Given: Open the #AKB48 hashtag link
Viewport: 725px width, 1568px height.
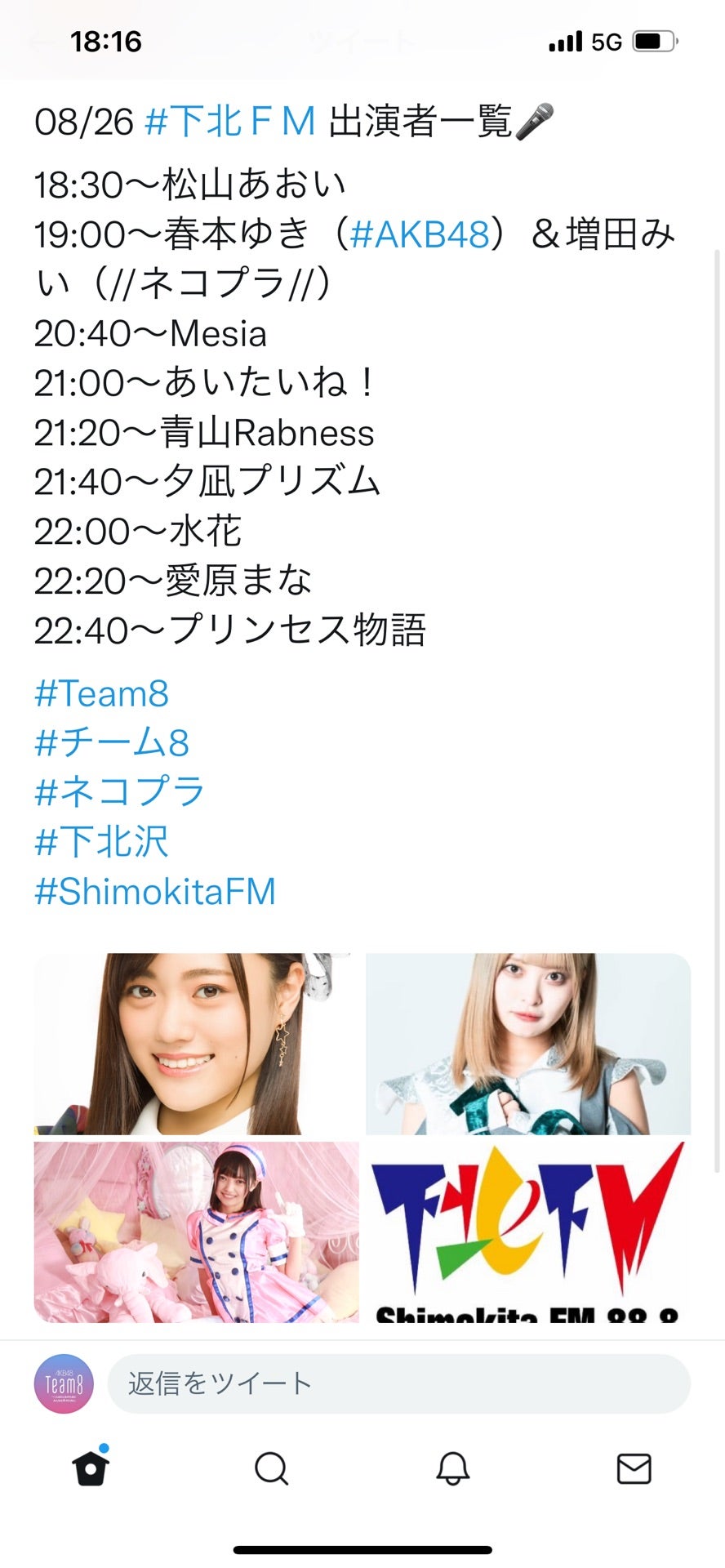Looking at the screenshot, I should pyautogui.click(x=420, y=234).
